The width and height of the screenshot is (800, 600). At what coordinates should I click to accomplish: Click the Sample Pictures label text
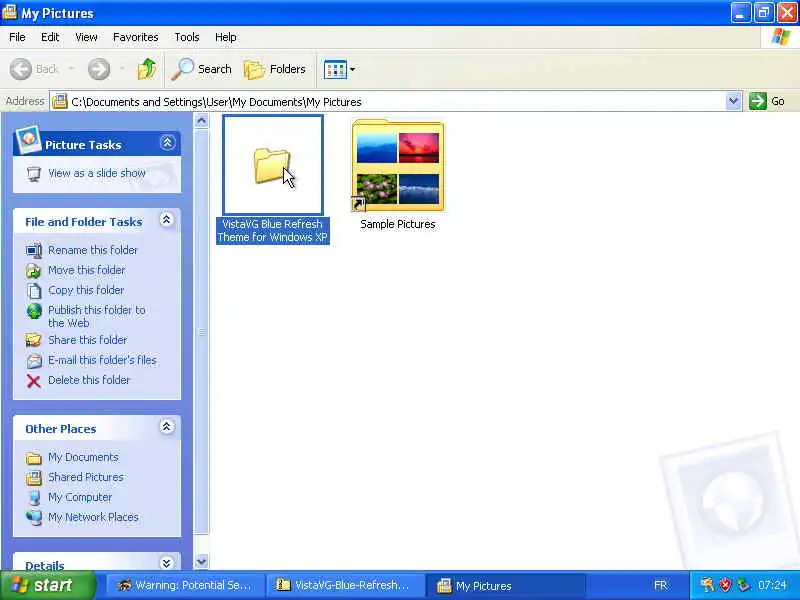point(398,224)
